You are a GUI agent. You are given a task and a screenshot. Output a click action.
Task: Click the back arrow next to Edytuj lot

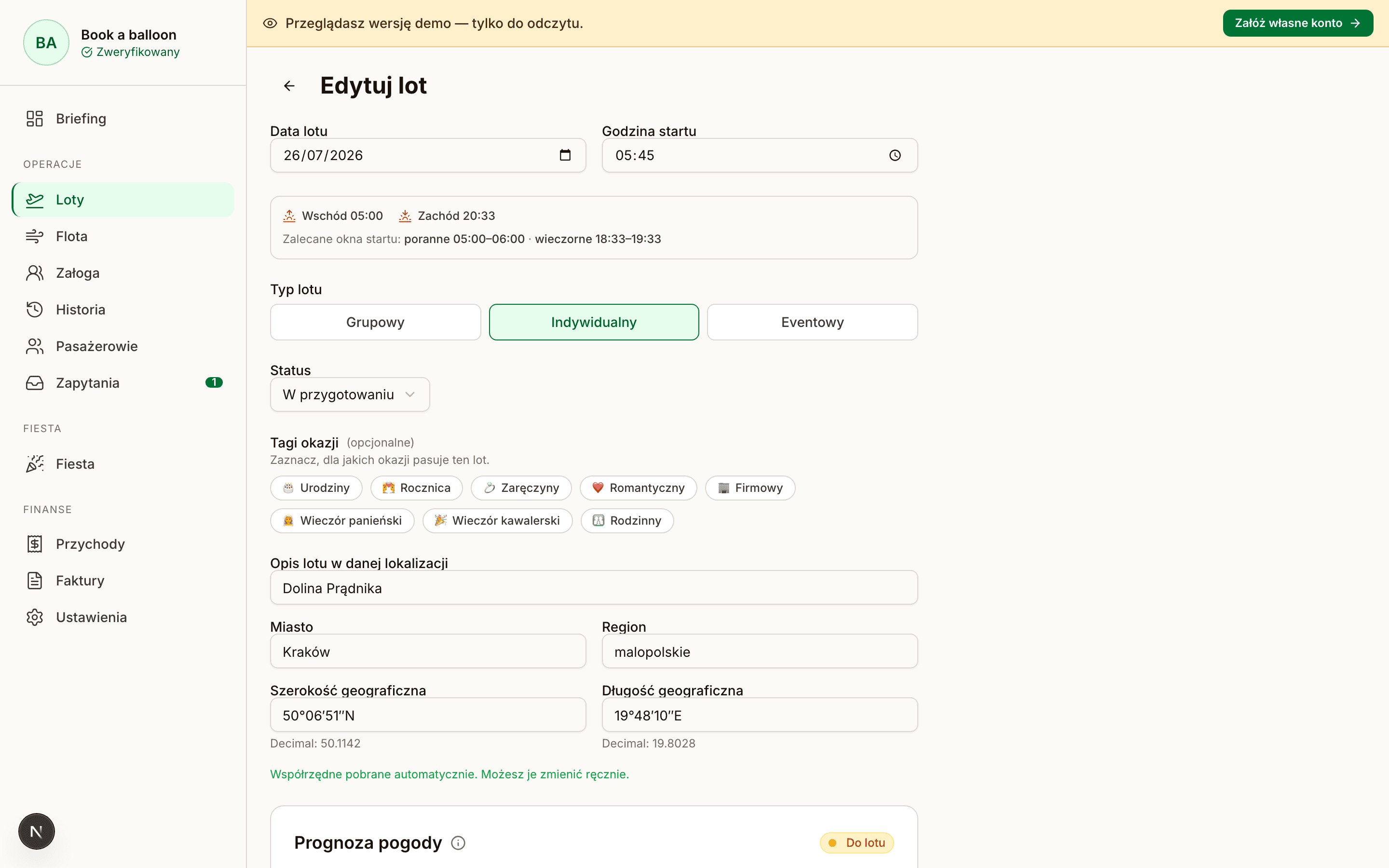click(x=289, y=86)
